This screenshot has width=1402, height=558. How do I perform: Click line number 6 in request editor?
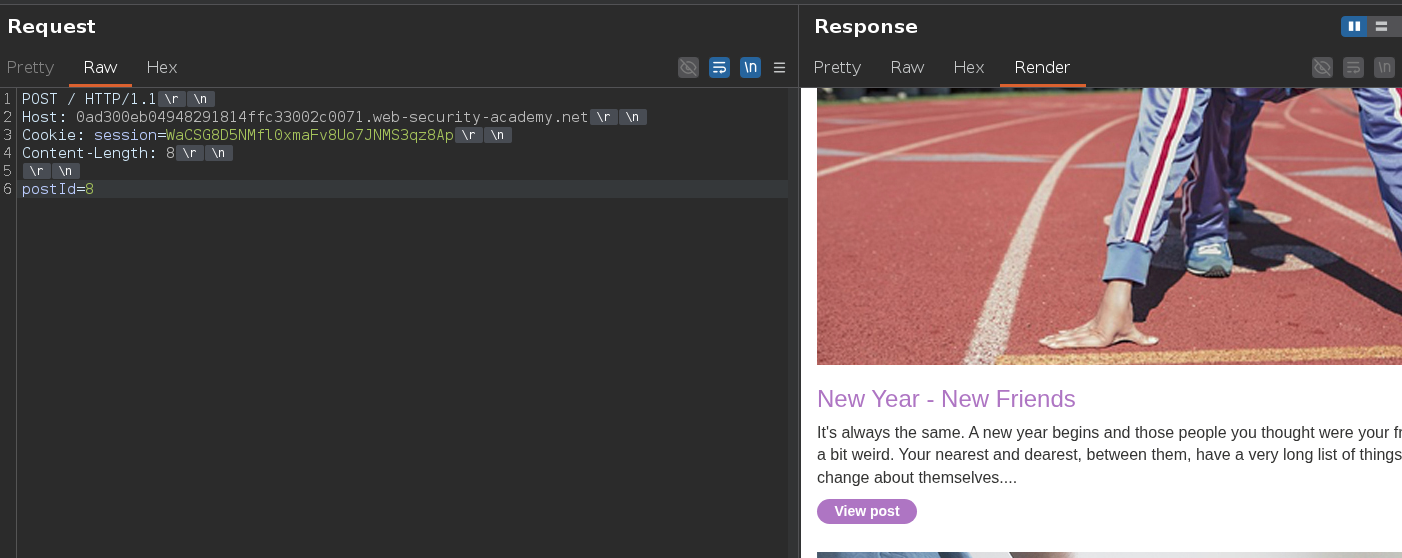point(7,189)
